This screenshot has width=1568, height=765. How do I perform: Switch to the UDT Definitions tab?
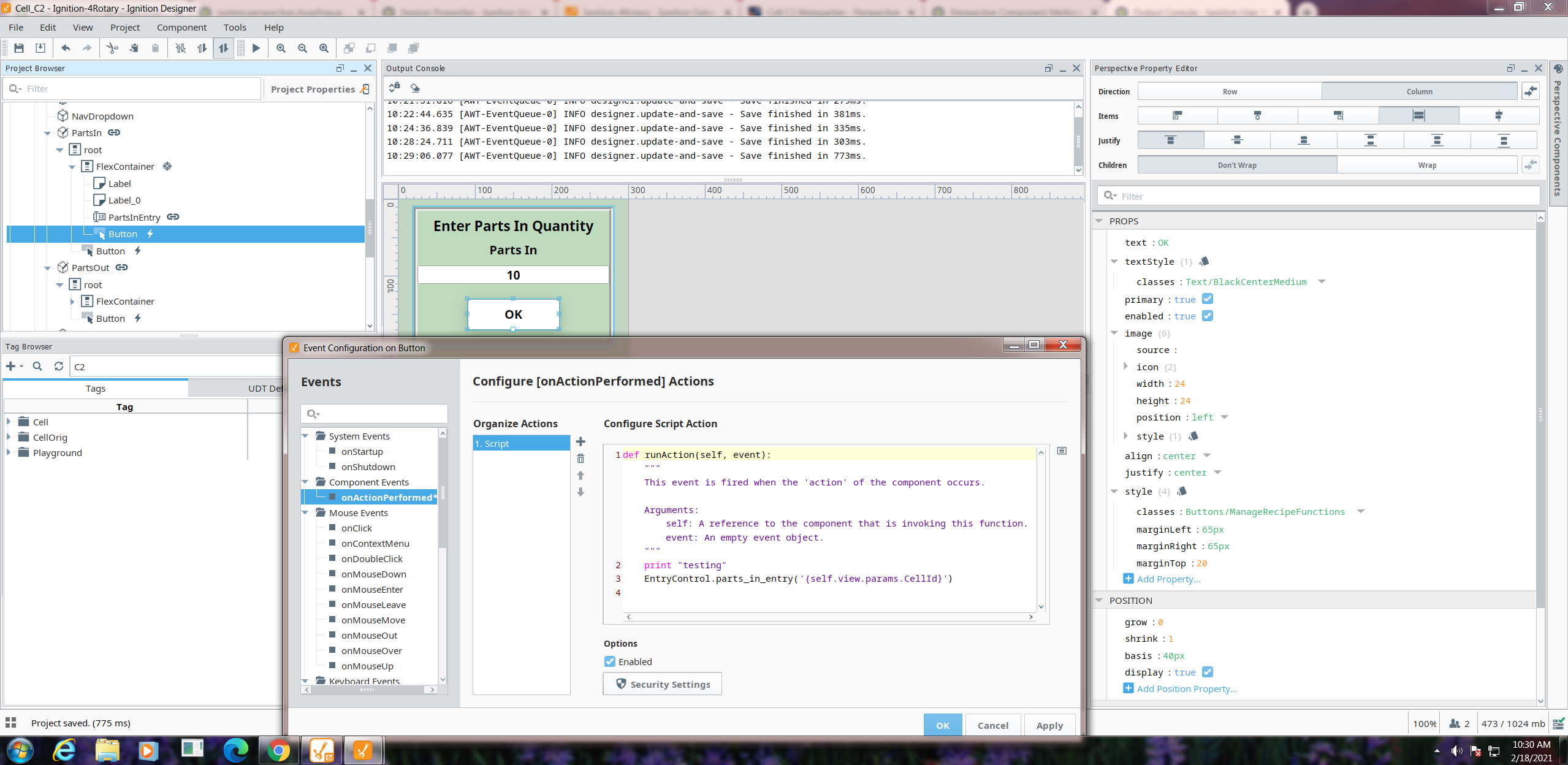click(265, 388)
